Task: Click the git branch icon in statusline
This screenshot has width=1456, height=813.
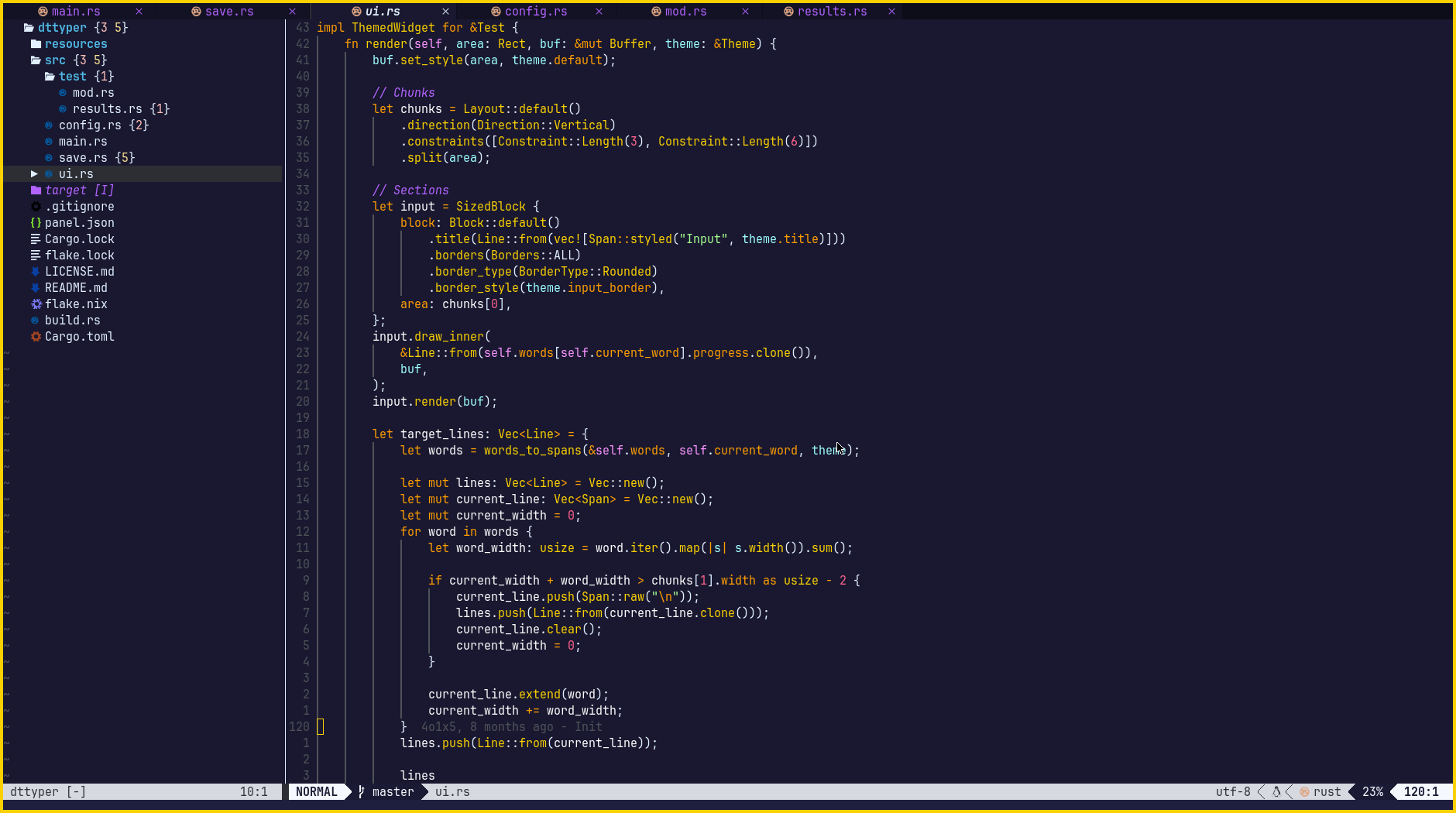Action: (361, 792)
